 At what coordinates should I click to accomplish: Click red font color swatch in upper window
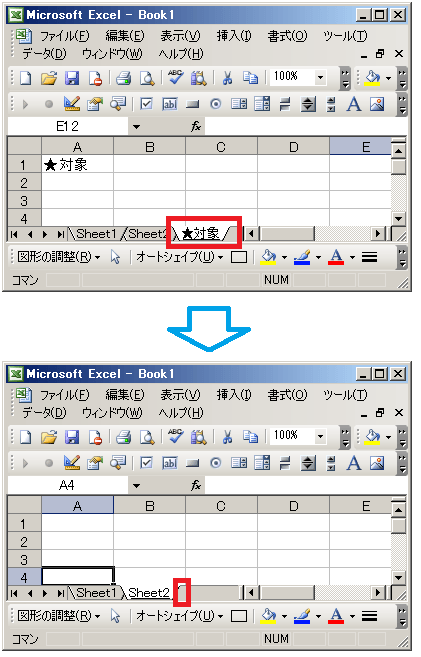[x=336, y=257]
